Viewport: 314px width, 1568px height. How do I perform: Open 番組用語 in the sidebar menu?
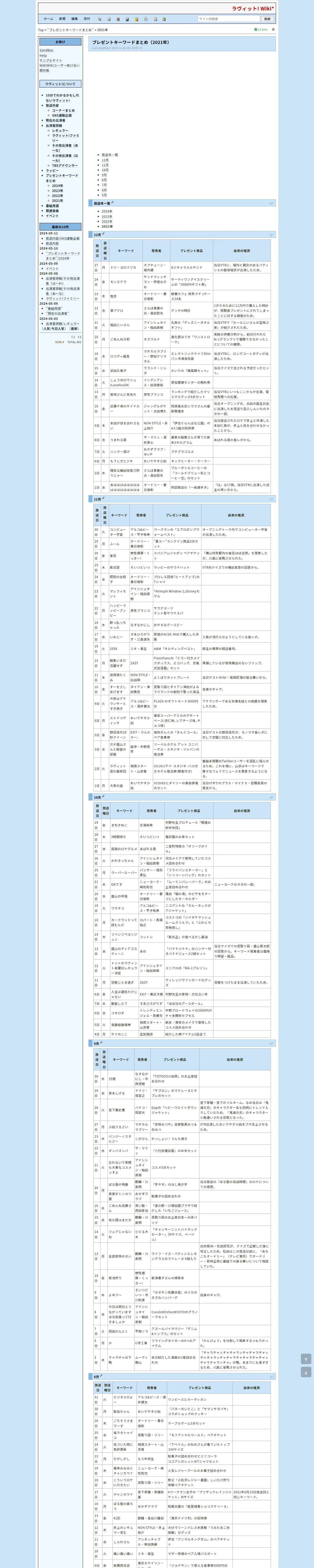(52, 206)
